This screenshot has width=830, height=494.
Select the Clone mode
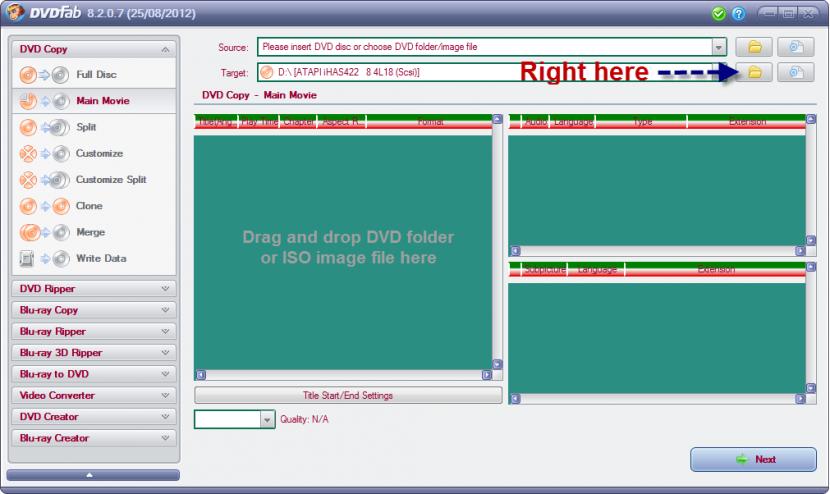click(x=94, y=206)
